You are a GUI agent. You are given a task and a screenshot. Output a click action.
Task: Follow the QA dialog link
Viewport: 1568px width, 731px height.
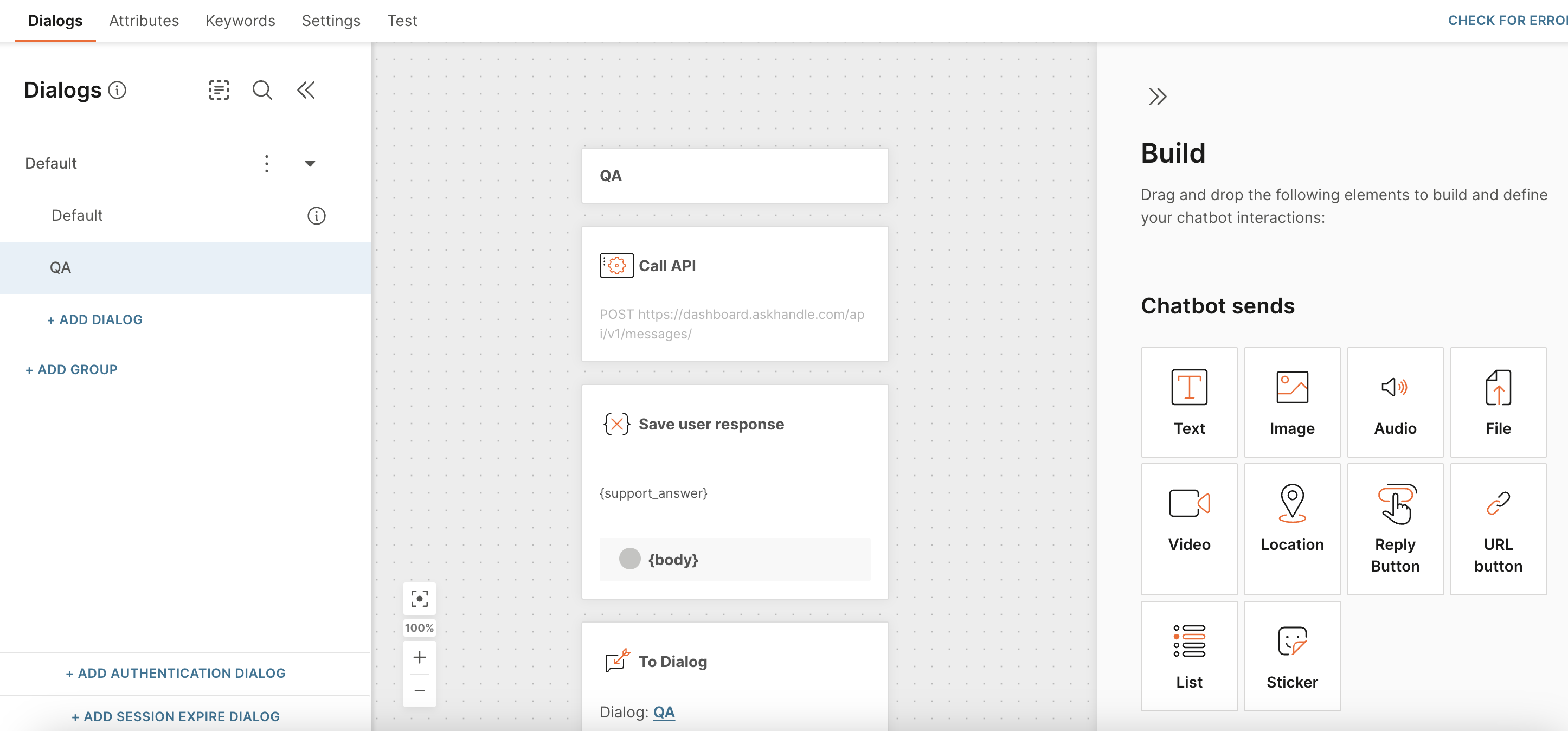coord(664,711)
